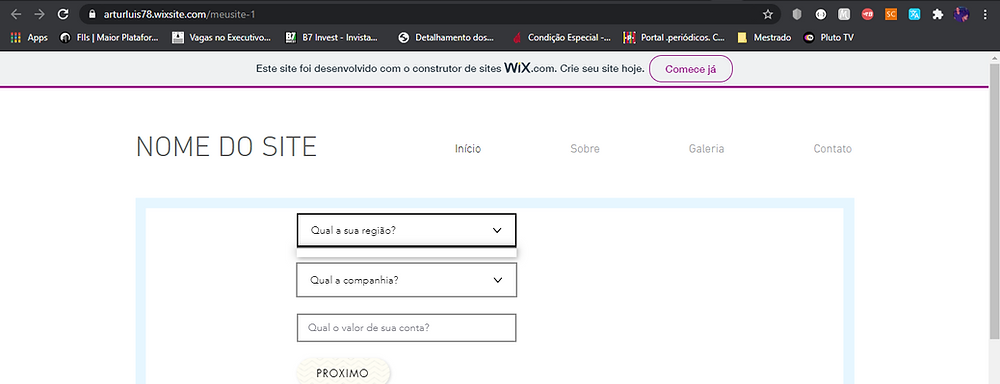1000x384 pixels.
Task: Open the Mestrado bookmarks folder
Action: 764,38
